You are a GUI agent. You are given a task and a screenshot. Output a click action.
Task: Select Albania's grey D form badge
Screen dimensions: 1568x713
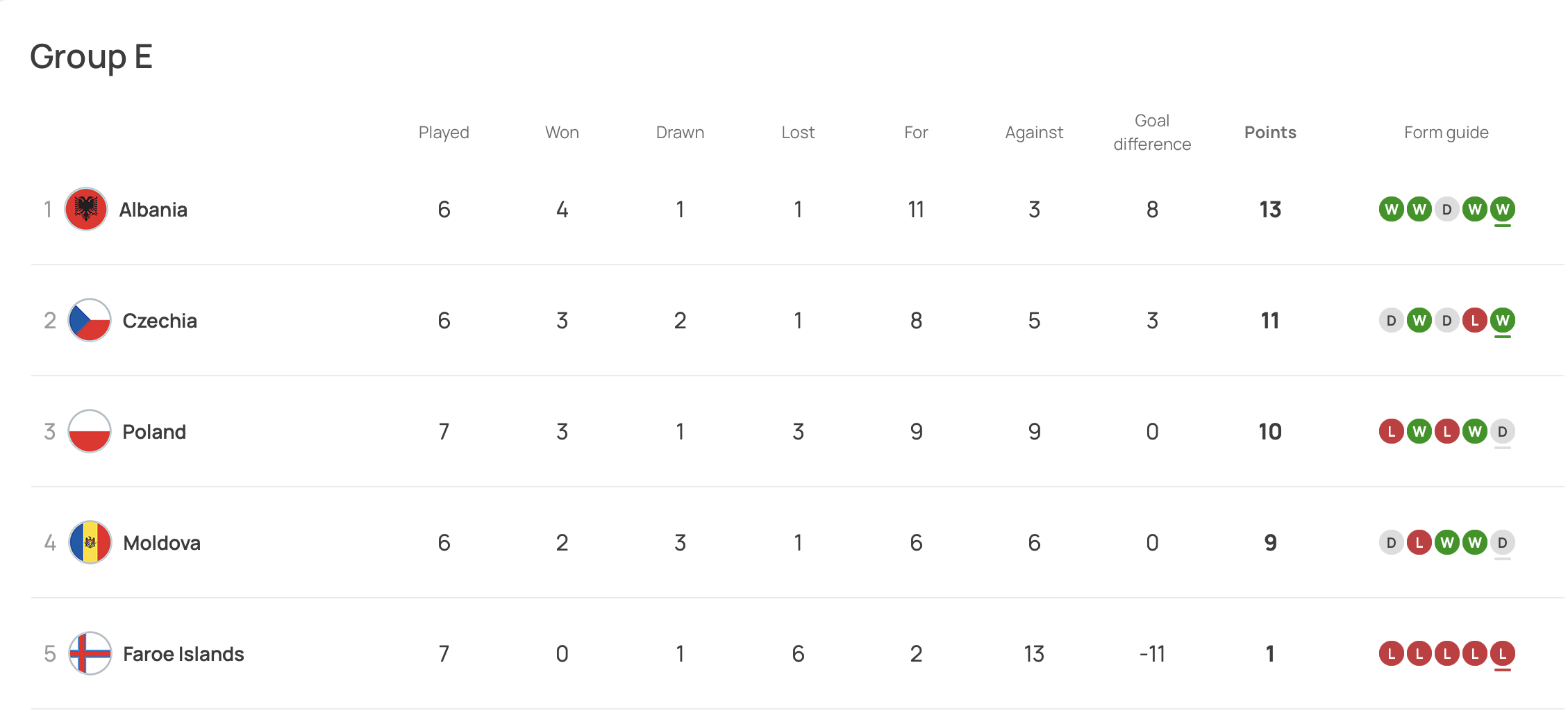tap(1447, 209)
